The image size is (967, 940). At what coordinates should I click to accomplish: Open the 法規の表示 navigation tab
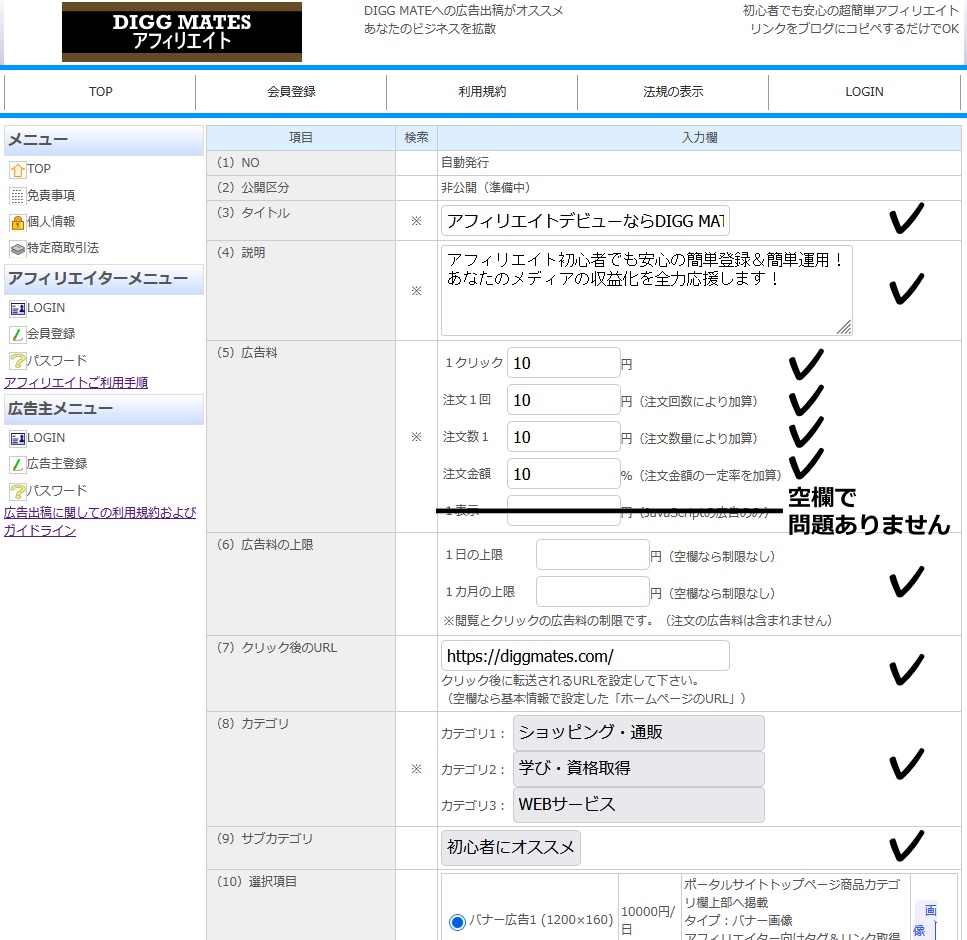tap(673, 92)
